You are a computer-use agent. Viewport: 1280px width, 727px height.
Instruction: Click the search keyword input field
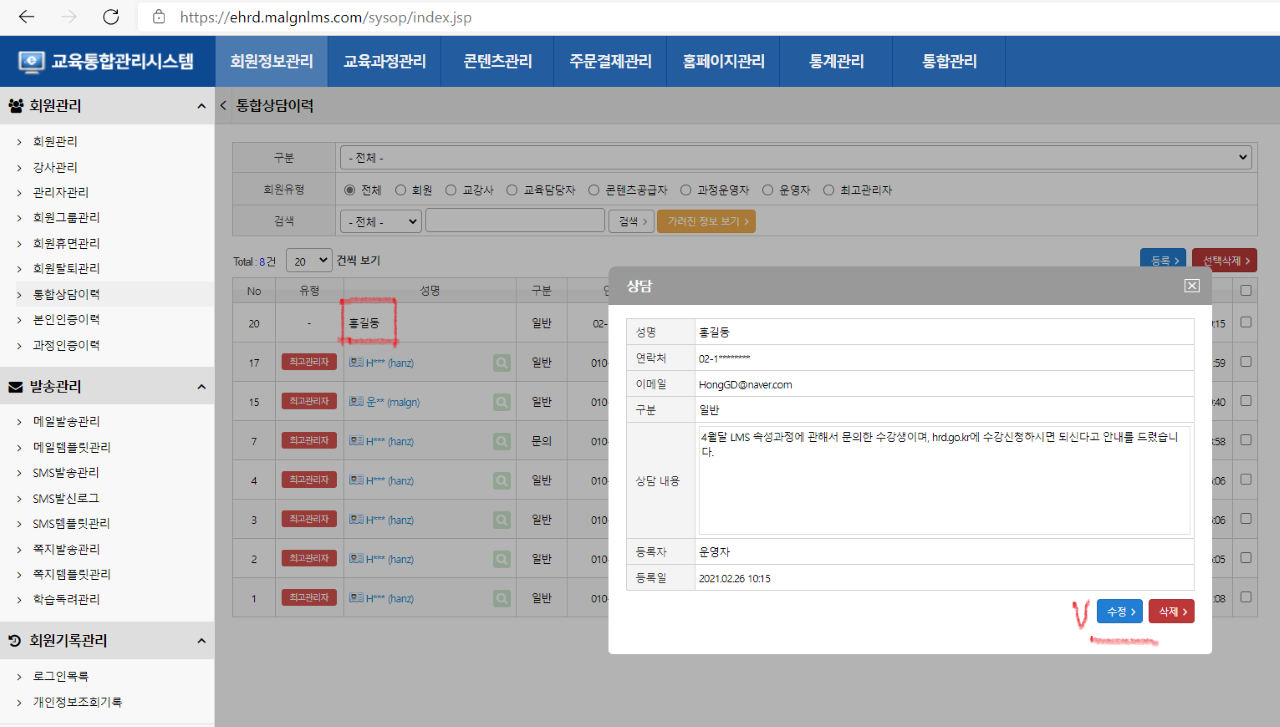(514, 220)
